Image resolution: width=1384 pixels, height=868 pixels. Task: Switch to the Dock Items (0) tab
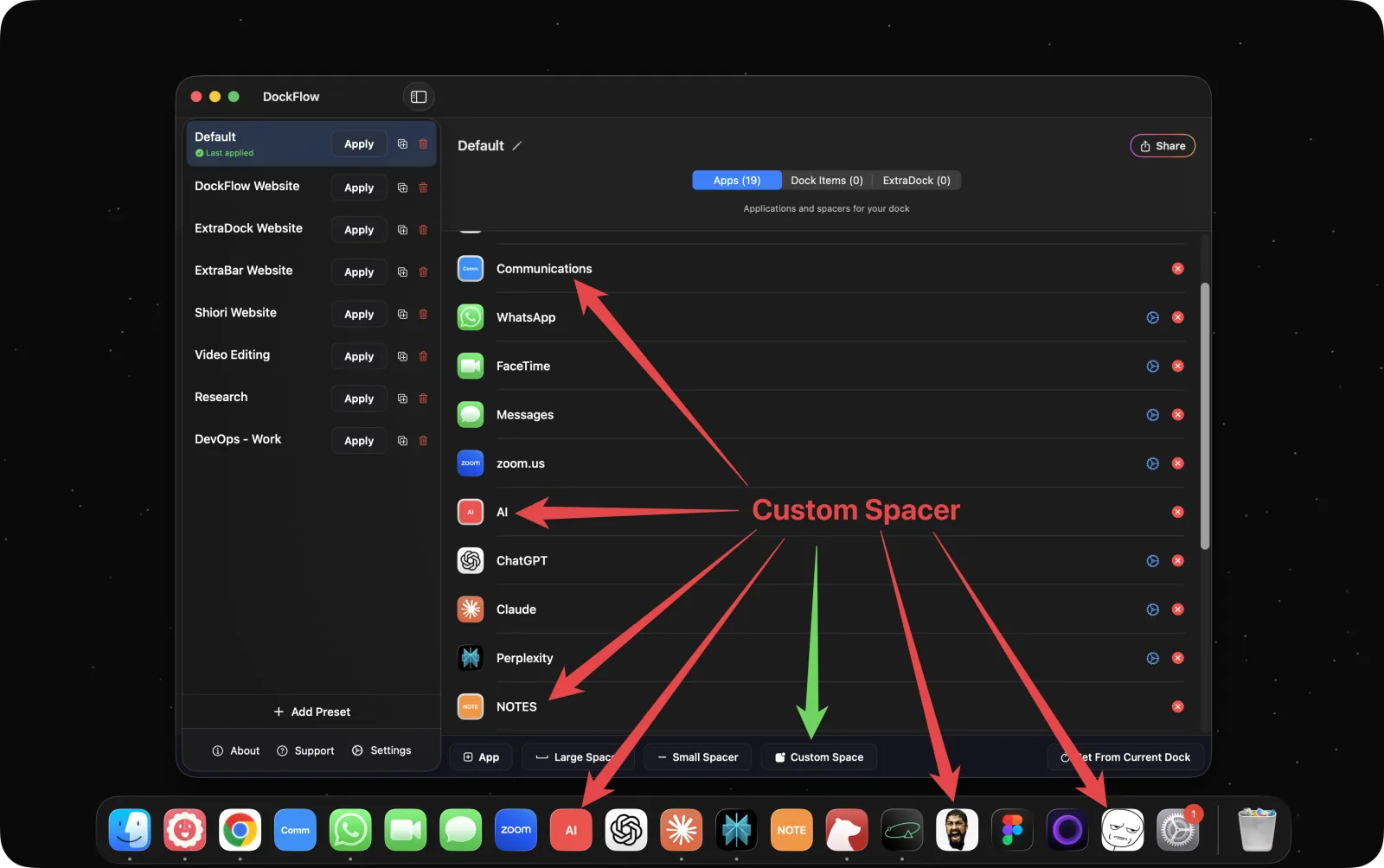click(827, 181)
